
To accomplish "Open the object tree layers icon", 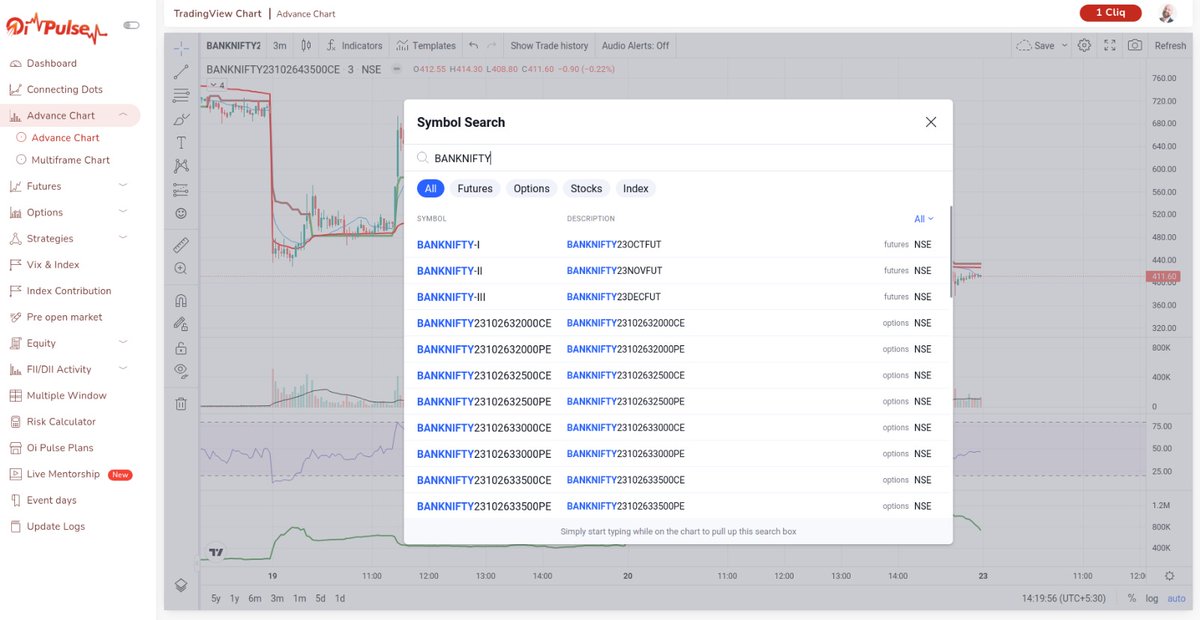I will (181, 586).
